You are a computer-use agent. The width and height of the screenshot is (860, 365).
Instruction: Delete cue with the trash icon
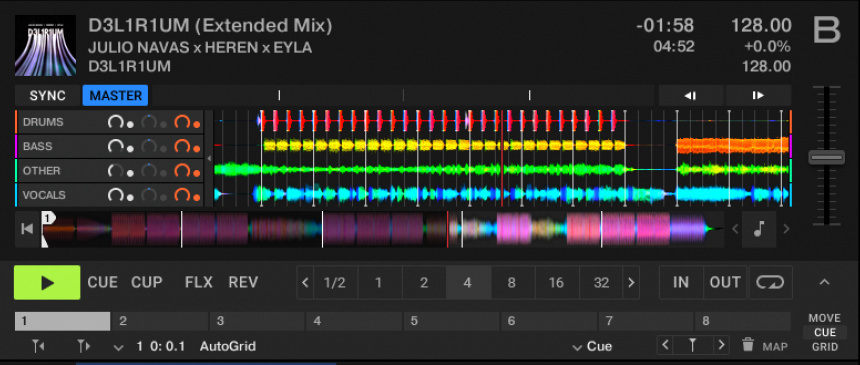tap(748, 345)
